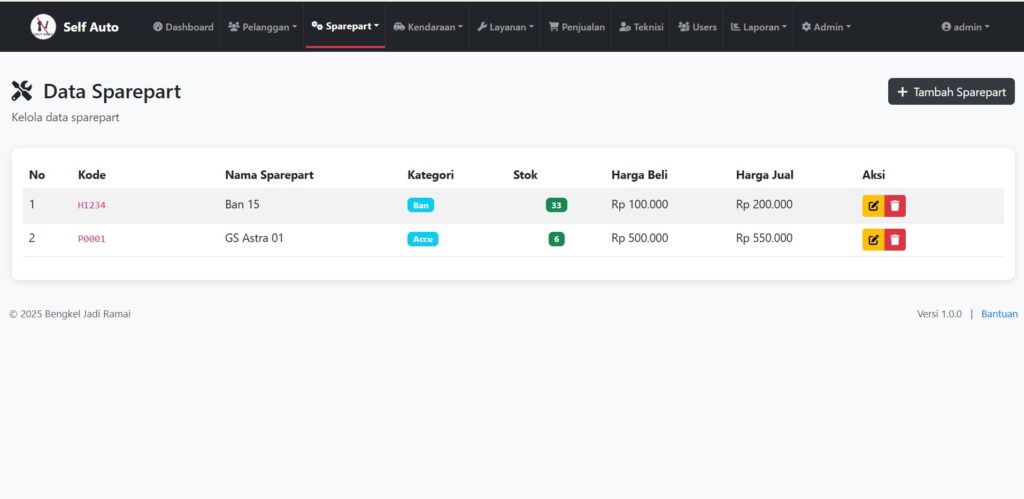Viewport: 1024px width, 499px height.
Task: Expand the Sparepart navigation dropdown
Action: 345,26
